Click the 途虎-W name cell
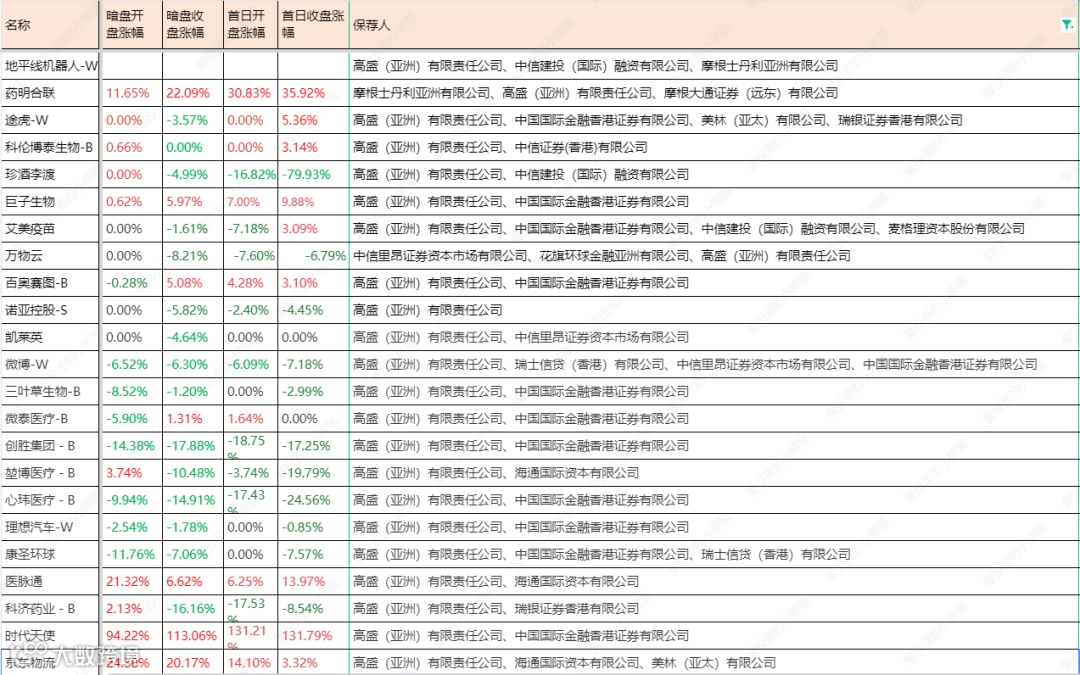This screenshot has width=1080, height=675. (50, 121)
